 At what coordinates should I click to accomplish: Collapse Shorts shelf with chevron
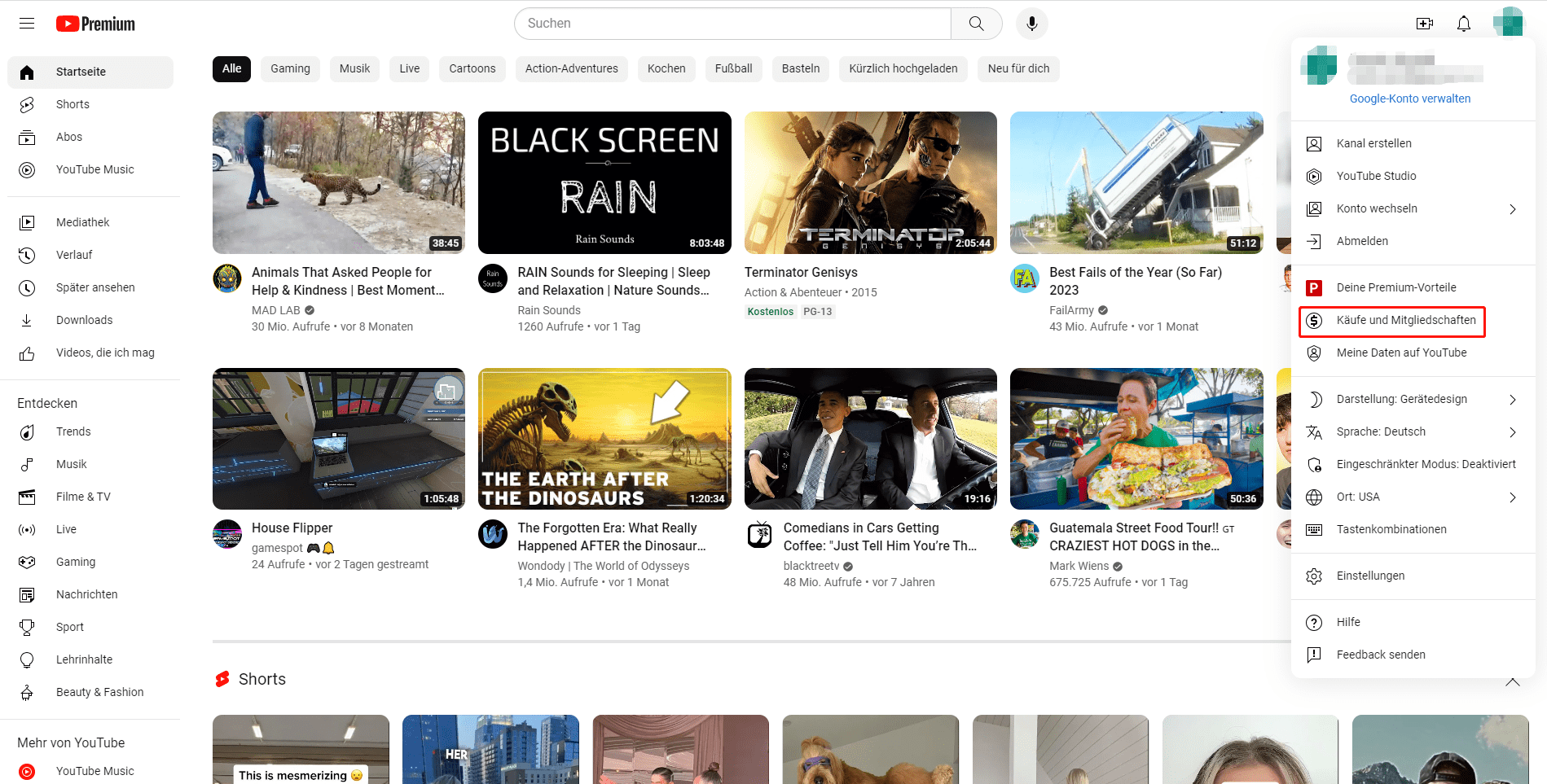click(x=1513, y=681)
